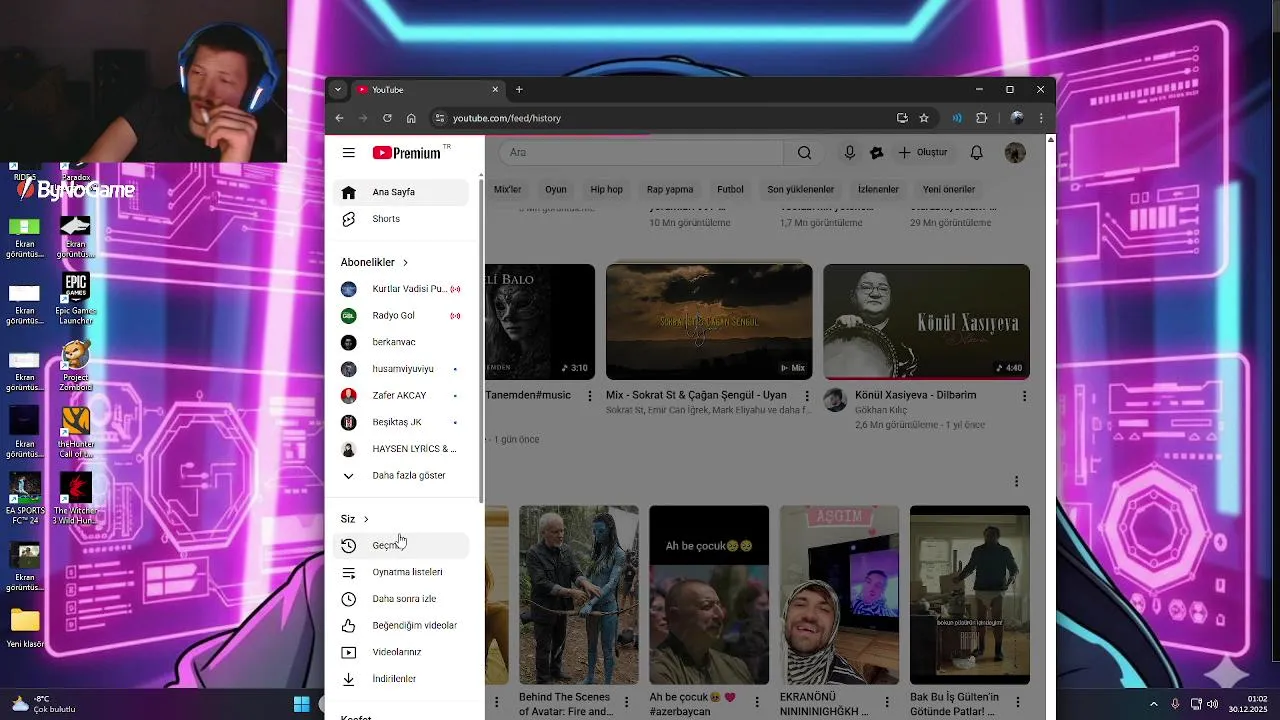Open Chrome's three-dot menu
Image resolution: width=1280 pixels, height=720 pixels.
pyautogui.click(x=1041, y=118)
